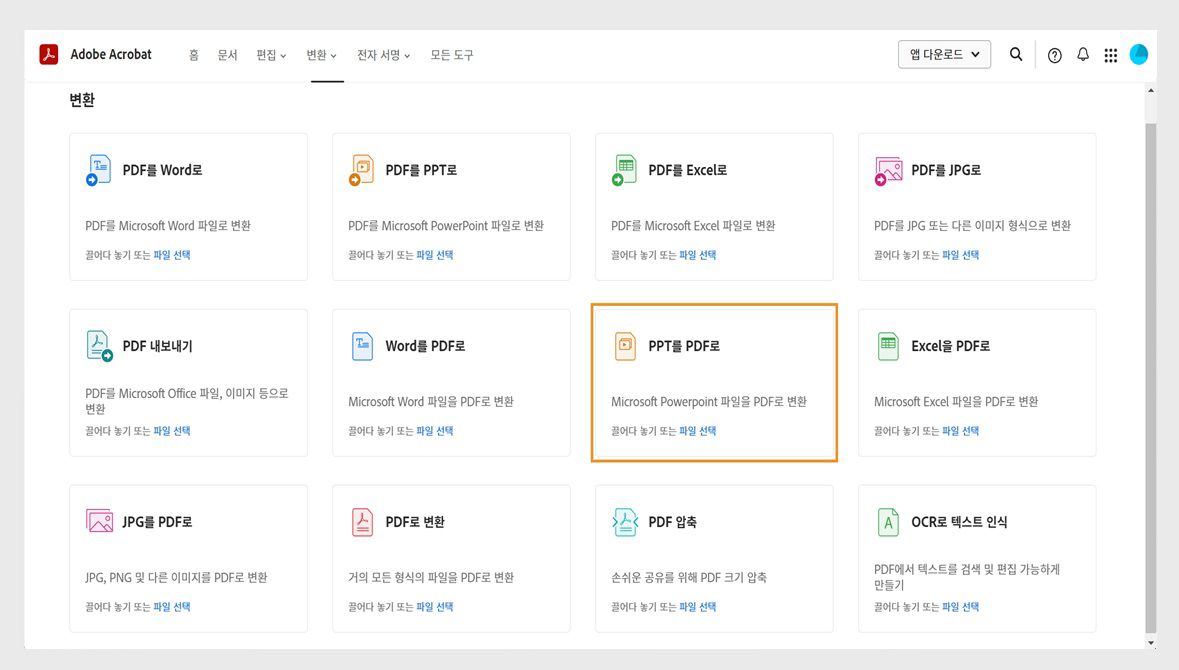Switch to the 홈 menu item
1179x670 pixels.
[193, 55]
